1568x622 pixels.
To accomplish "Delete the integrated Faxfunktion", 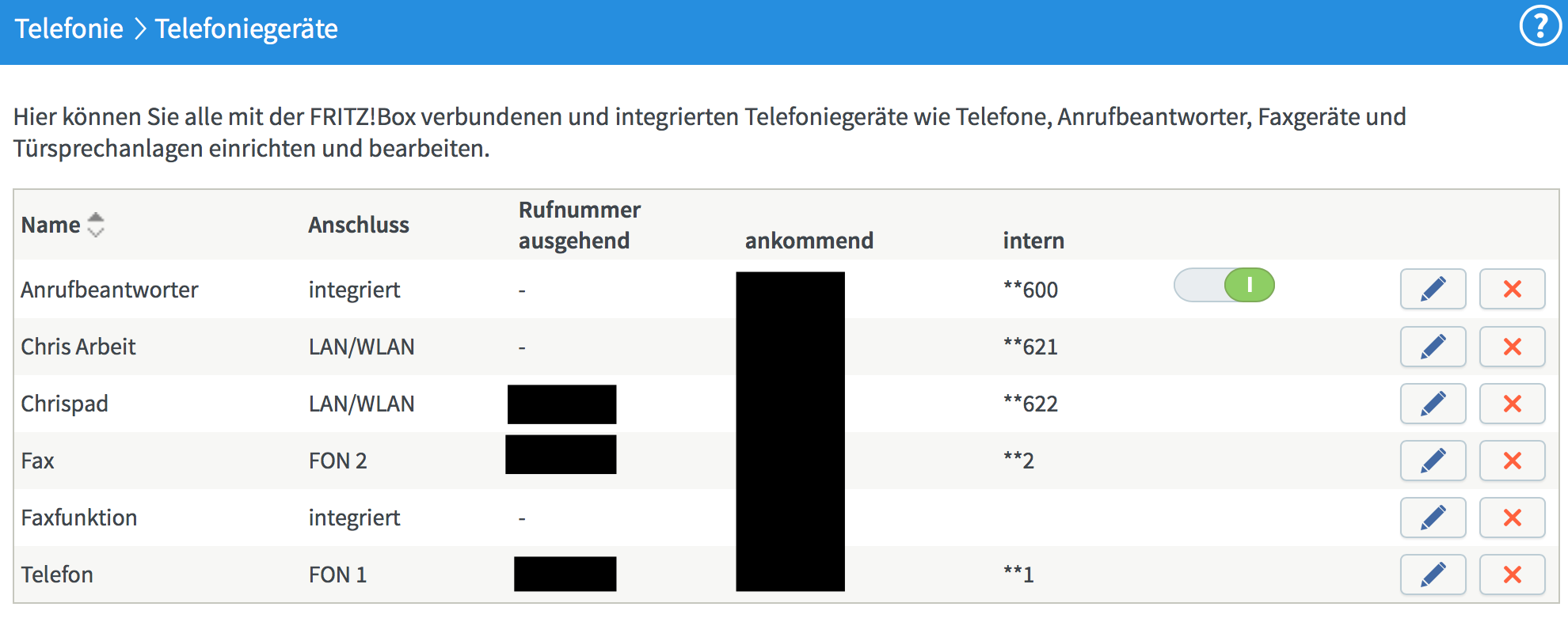I will 1512,518.
